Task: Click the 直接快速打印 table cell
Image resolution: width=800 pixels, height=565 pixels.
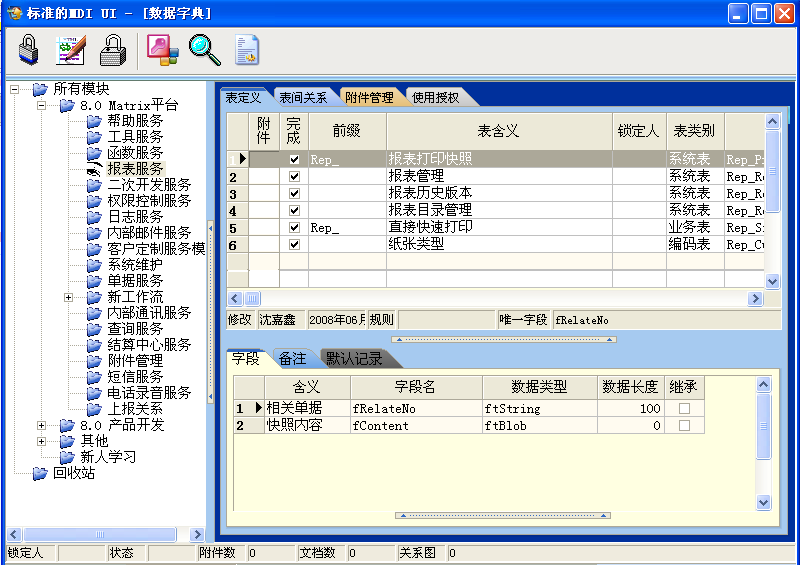Action: (430, 227)
